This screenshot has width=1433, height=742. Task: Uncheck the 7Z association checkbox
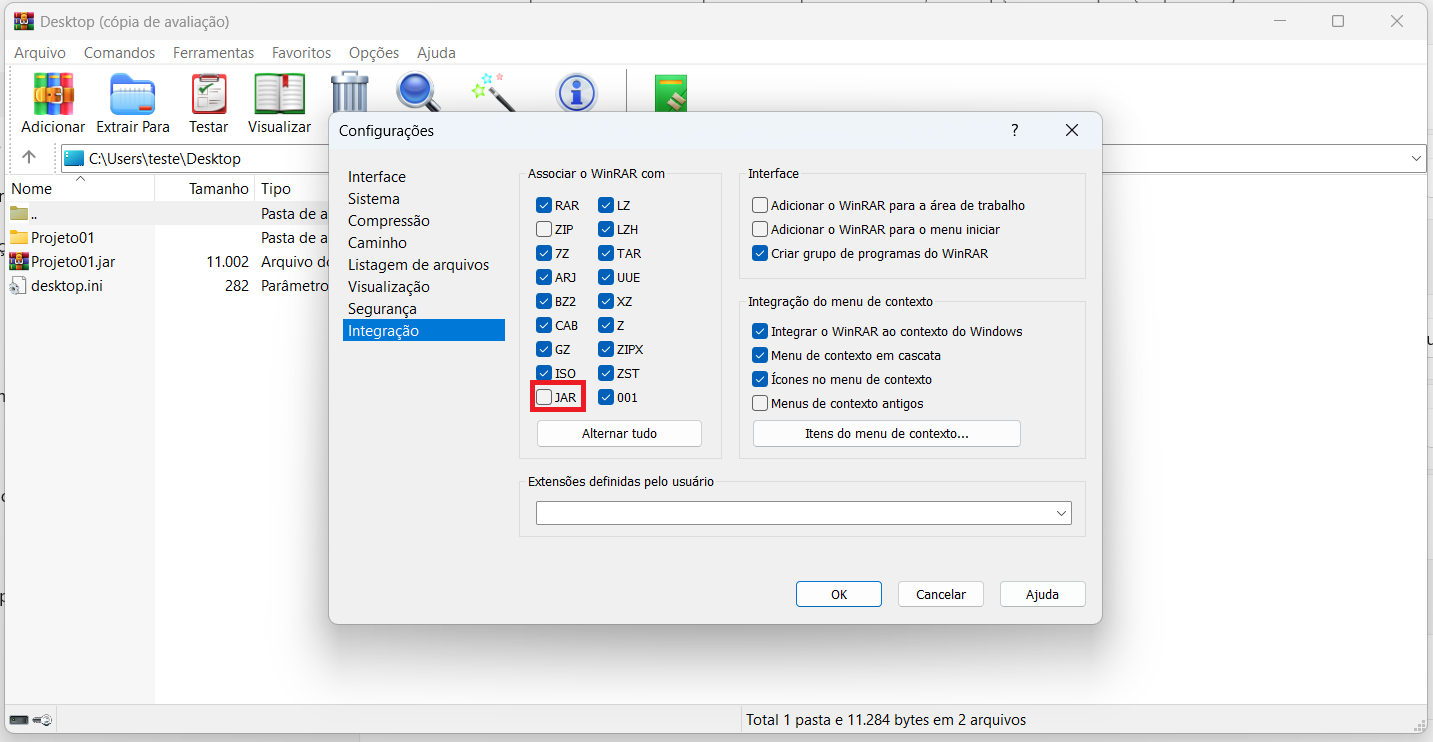click(x=544, y=254)
